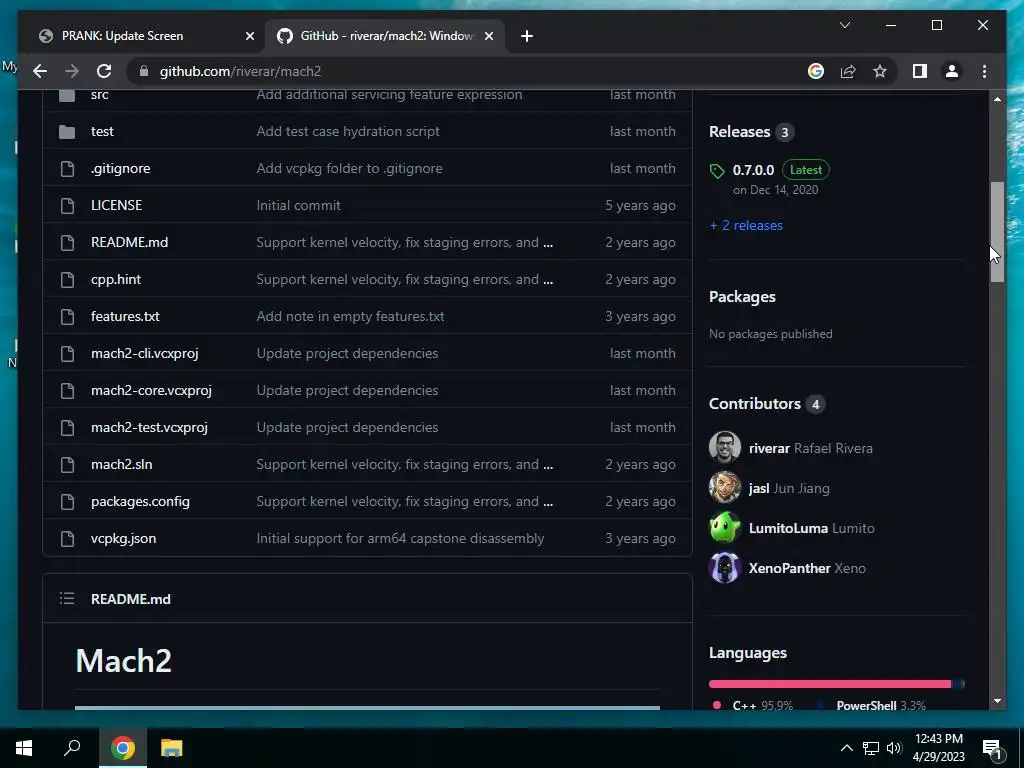Open the Packages heading
The height and width of the screenshot is (768, 1024).
742,296
